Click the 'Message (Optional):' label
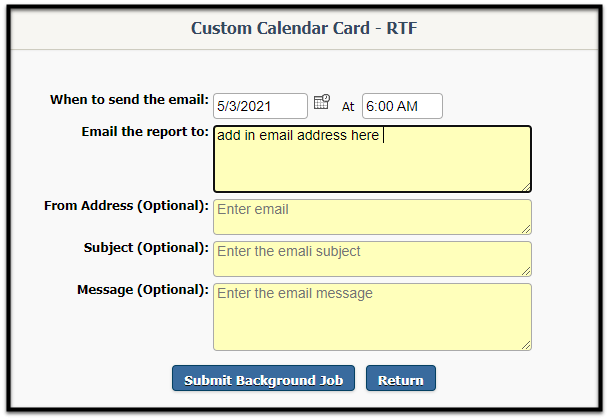The height and width of the screenshot is (420, 609). (x=143, y=290)
